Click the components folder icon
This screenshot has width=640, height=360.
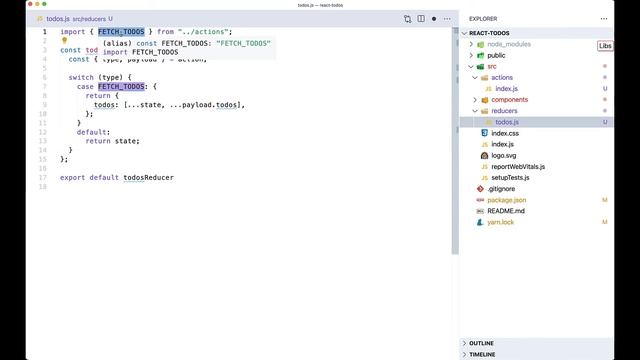pyautogui.click(x=484, y=100)
